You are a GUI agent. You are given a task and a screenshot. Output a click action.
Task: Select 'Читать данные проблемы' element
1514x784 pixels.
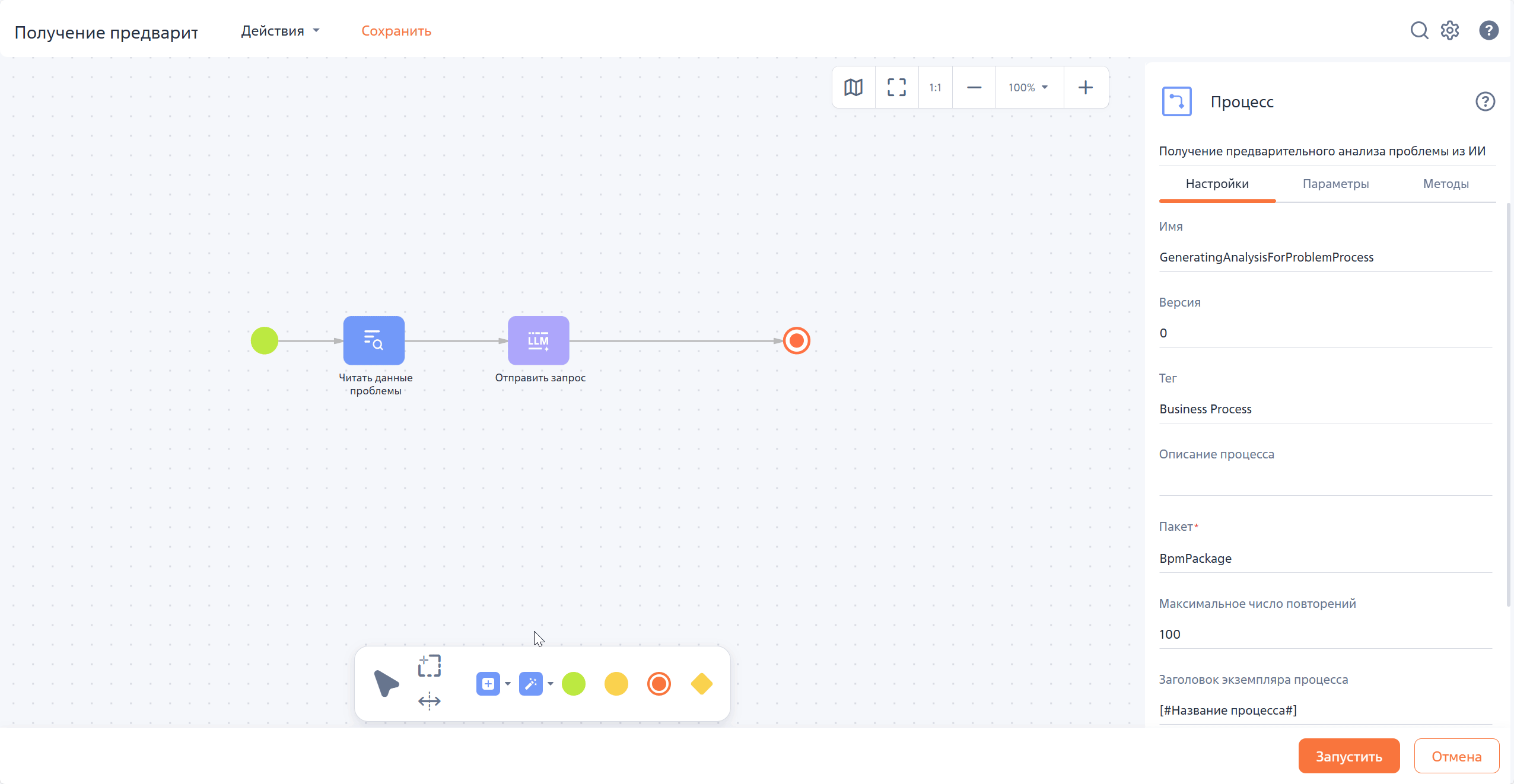coord(374,340)
